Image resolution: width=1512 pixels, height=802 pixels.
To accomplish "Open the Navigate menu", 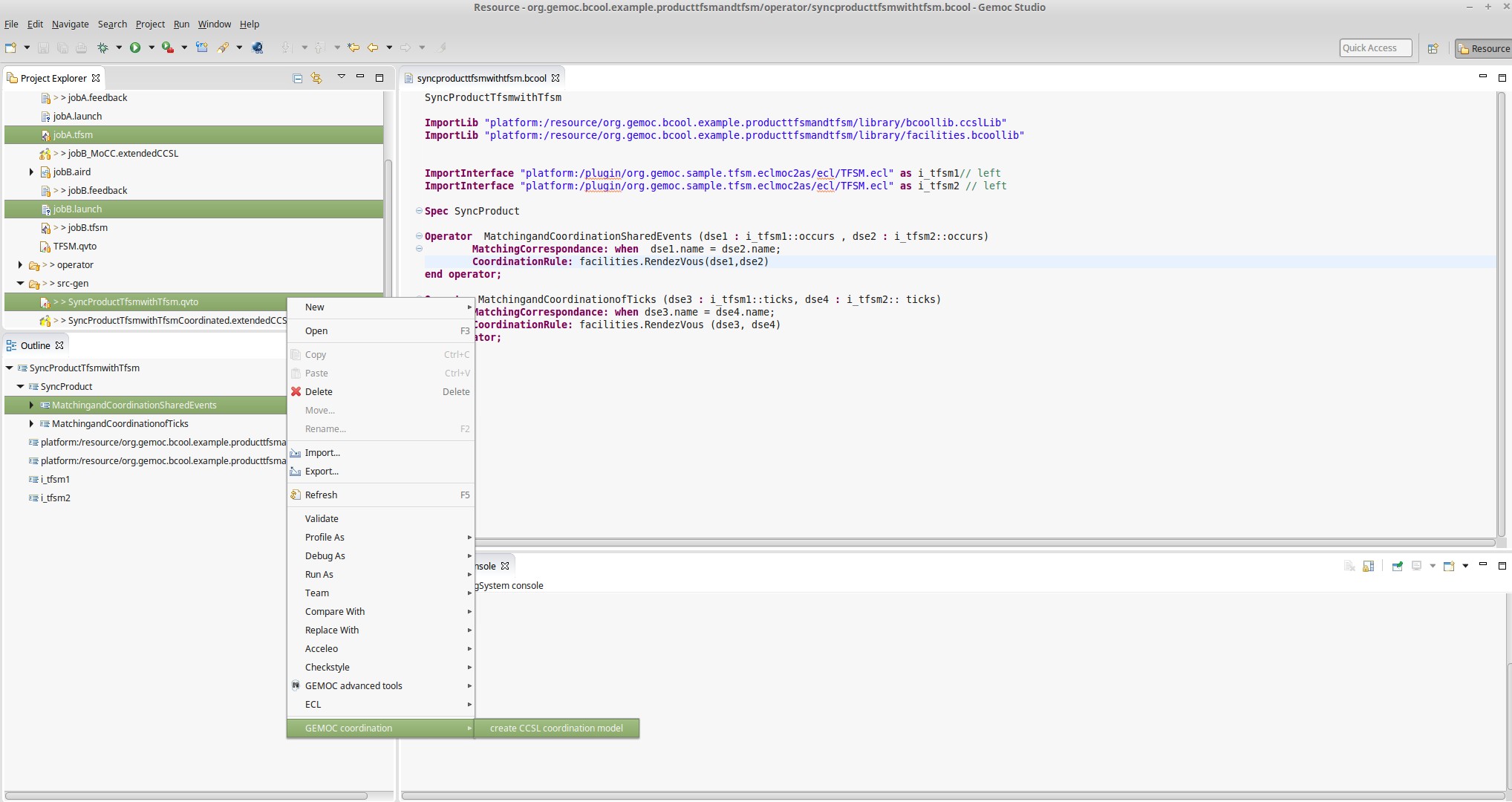I will pyautogui.click(x=70, y=24).
